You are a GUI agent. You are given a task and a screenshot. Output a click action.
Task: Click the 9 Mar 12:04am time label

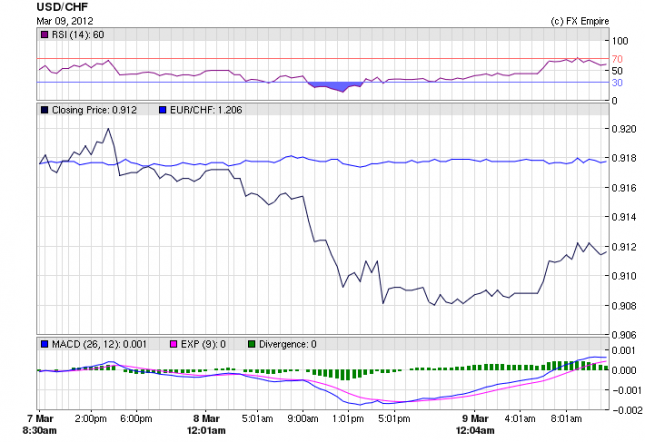475,424
